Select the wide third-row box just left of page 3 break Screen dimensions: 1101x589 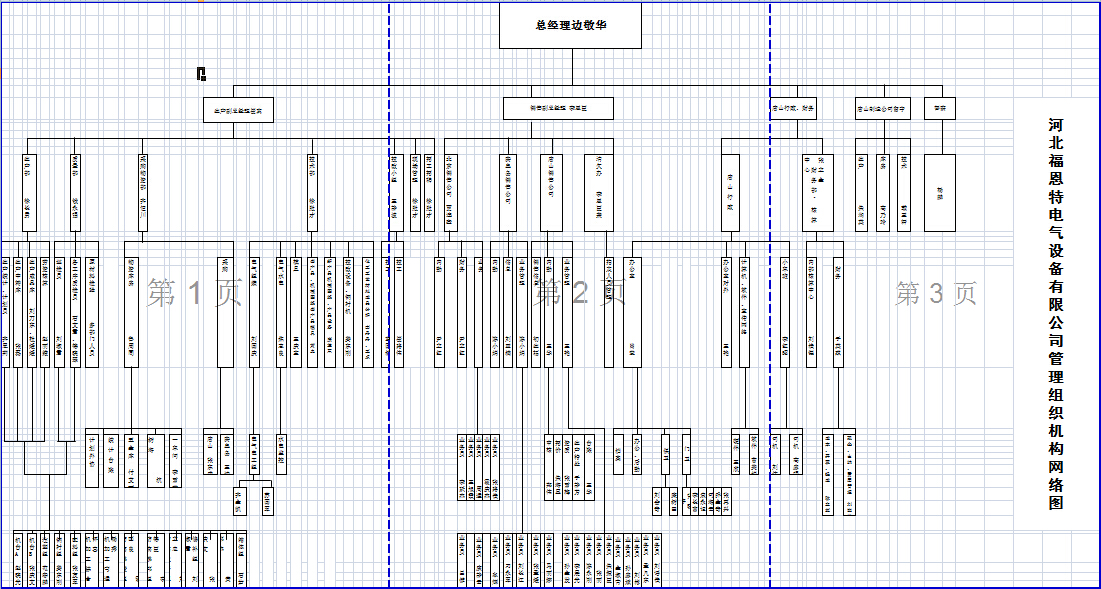[731, 192]
